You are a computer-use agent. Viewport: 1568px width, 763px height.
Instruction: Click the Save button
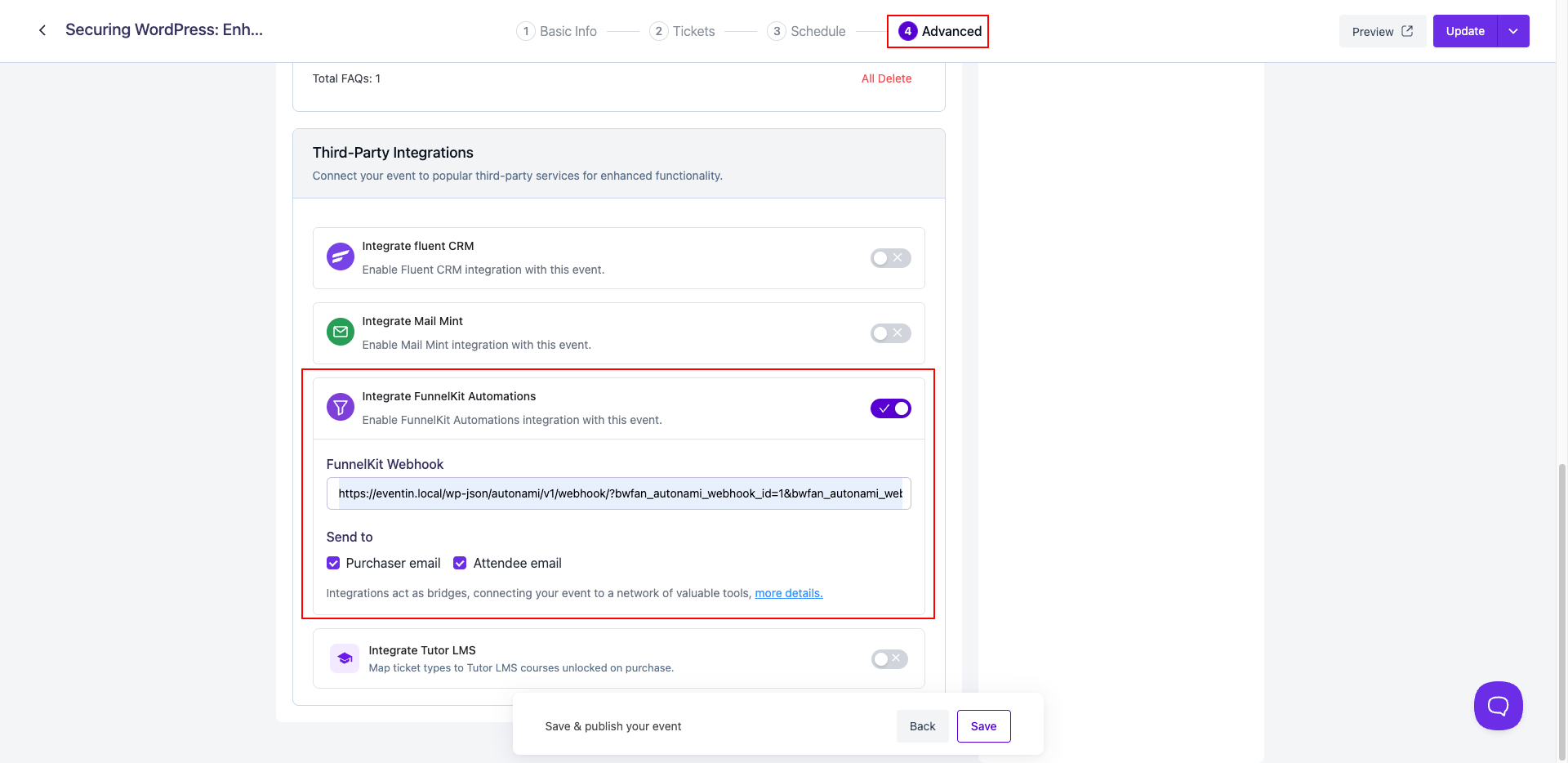pos(984,726)
